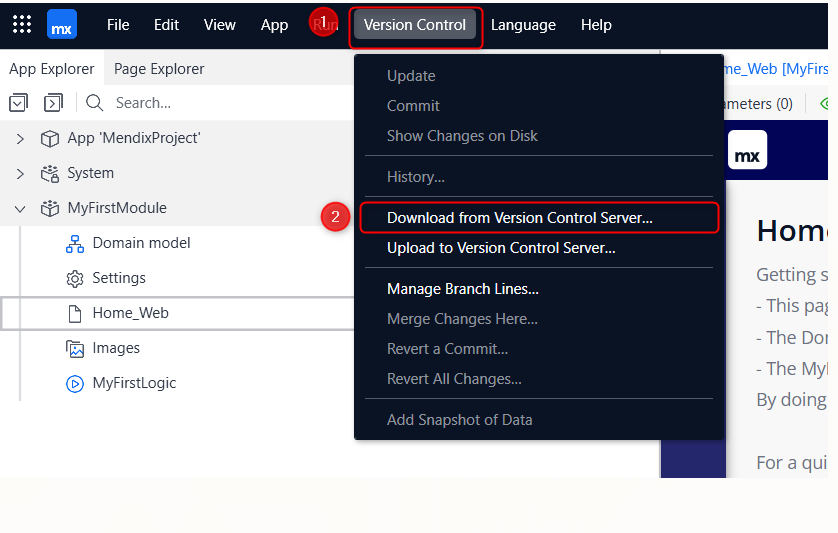Select the Home_Web page tree item
The image size is (838, 533).
coord(130,313)
